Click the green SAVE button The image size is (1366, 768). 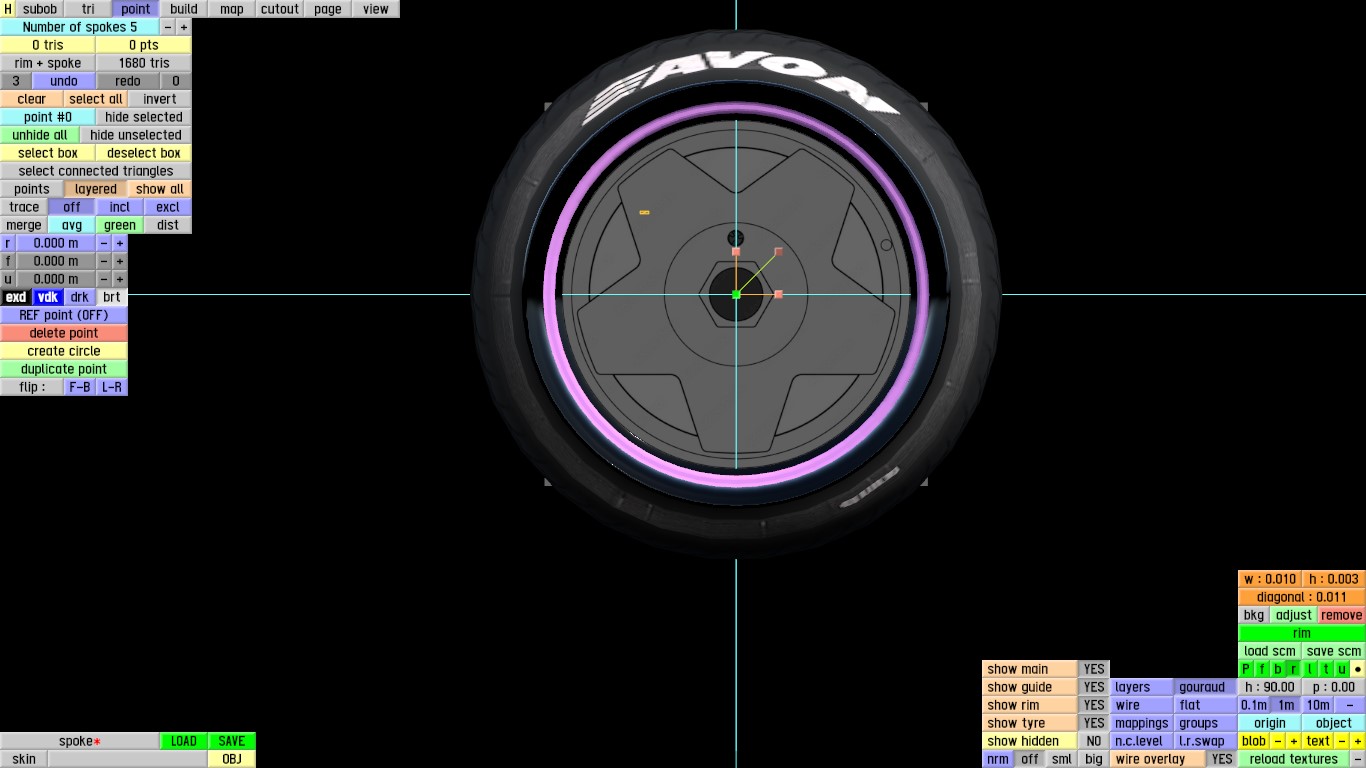[x=232, y=741]
